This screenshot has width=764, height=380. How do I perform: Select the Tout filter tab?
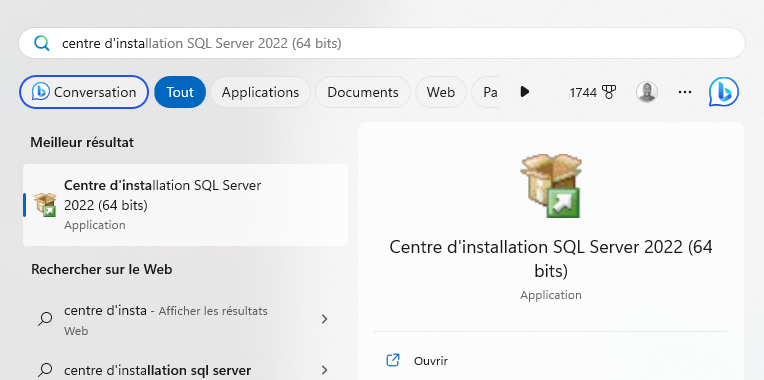(x=180, y=92)
